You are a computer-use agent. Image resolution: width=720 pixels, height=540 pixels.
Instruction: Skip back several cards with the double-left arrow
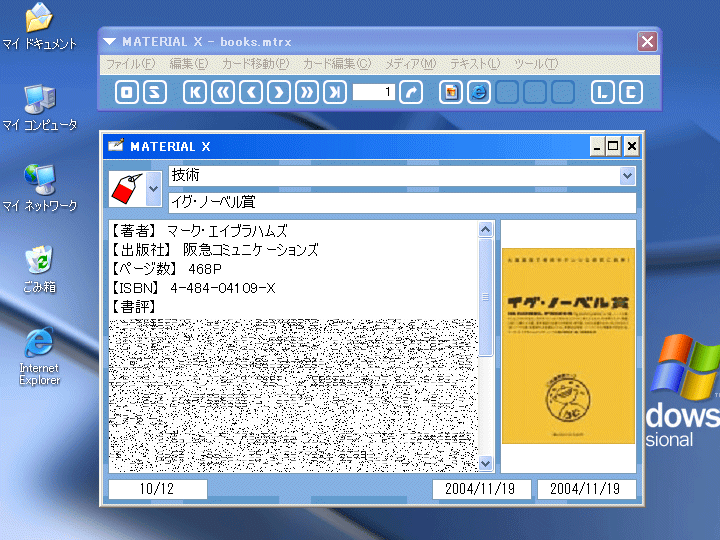coord(223,92)
